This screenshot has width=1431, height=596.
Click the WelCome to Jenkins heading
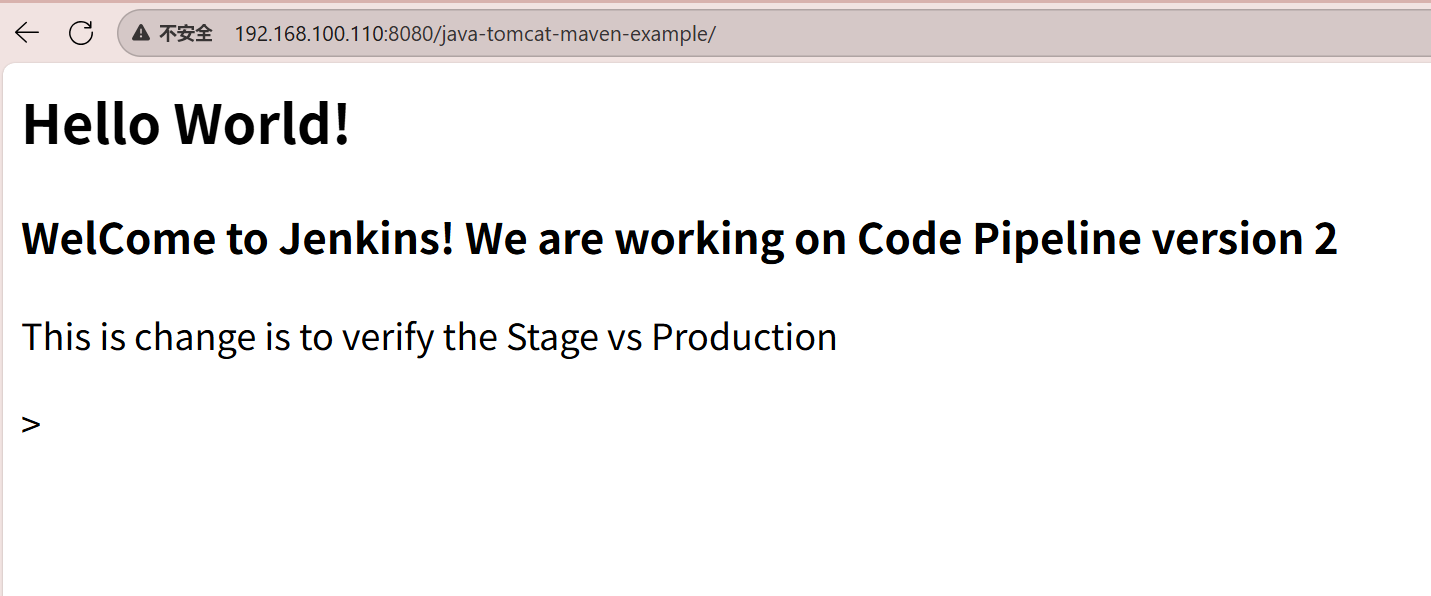680,239
